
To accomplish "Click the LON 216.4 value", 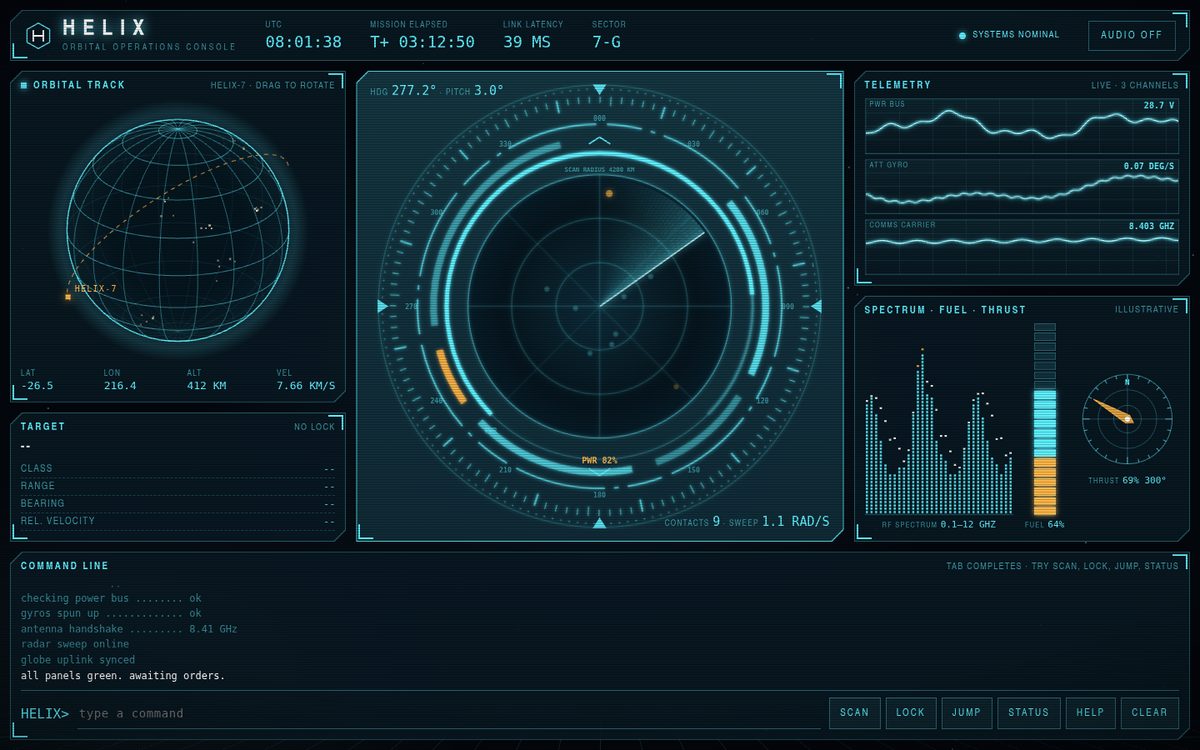I will tap(120, 385).
